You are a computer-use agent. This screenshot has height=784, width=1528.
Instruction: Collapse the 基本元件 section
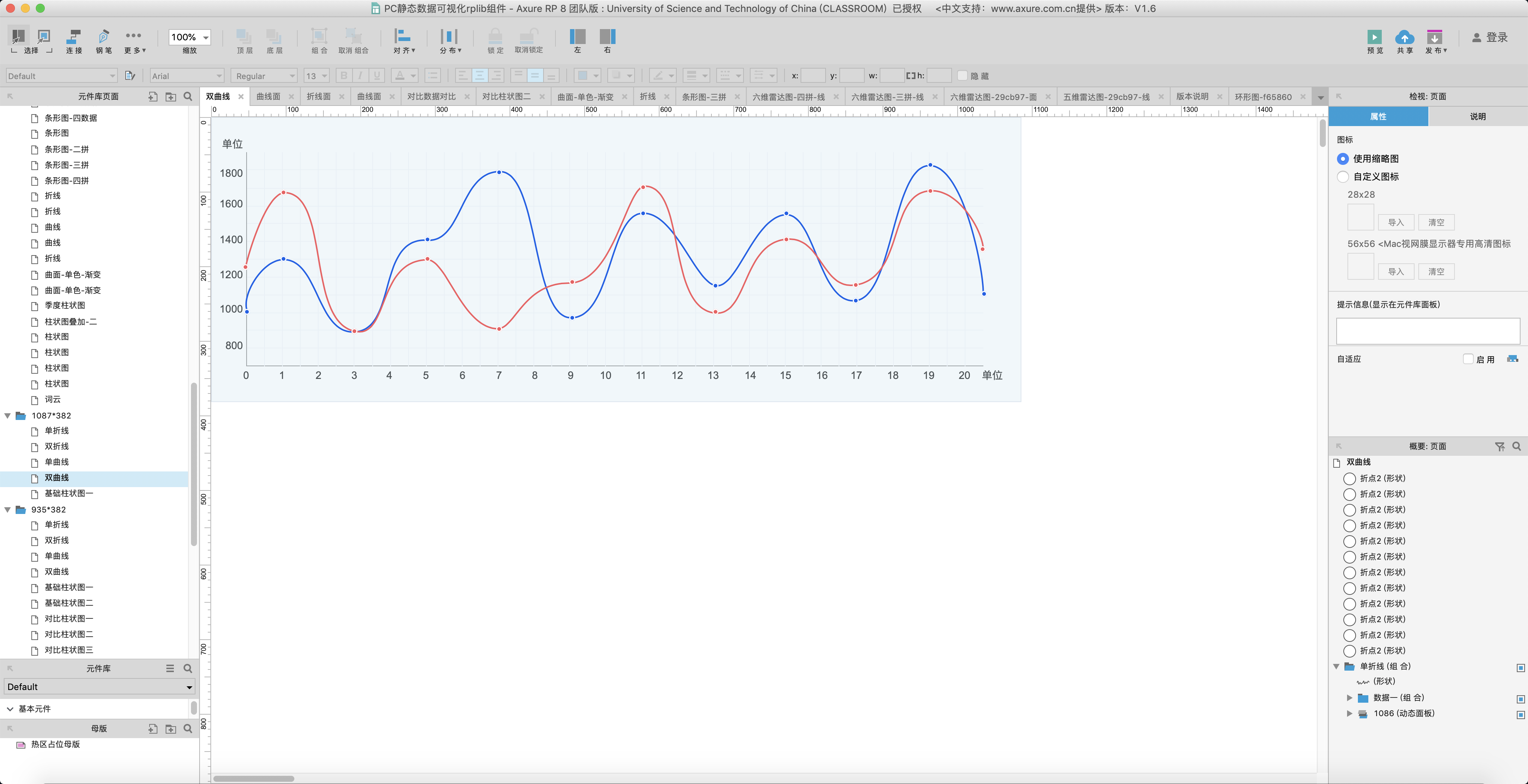(x=10, y=709)
